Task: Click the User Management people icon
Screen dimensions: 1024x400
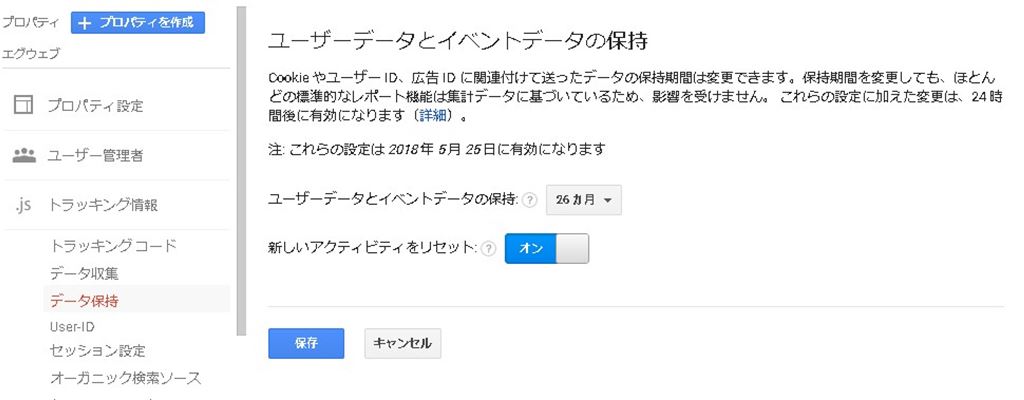Action: [x=24, y=156]
